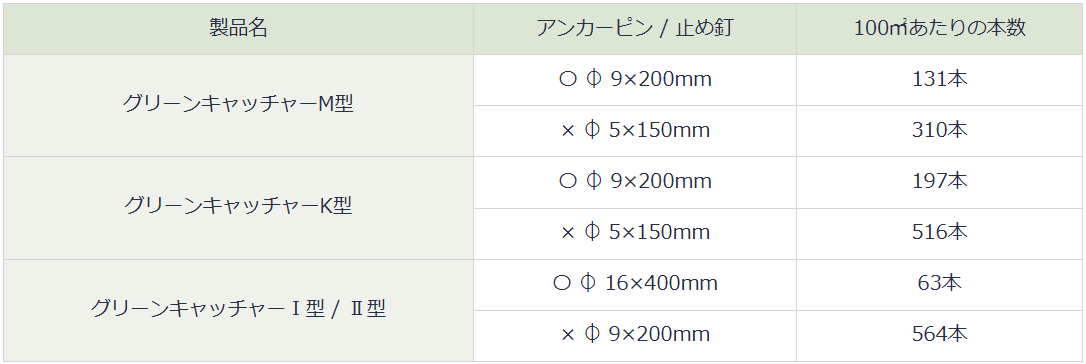Select the アンカーピン / 止め釘 header cell

635,28
